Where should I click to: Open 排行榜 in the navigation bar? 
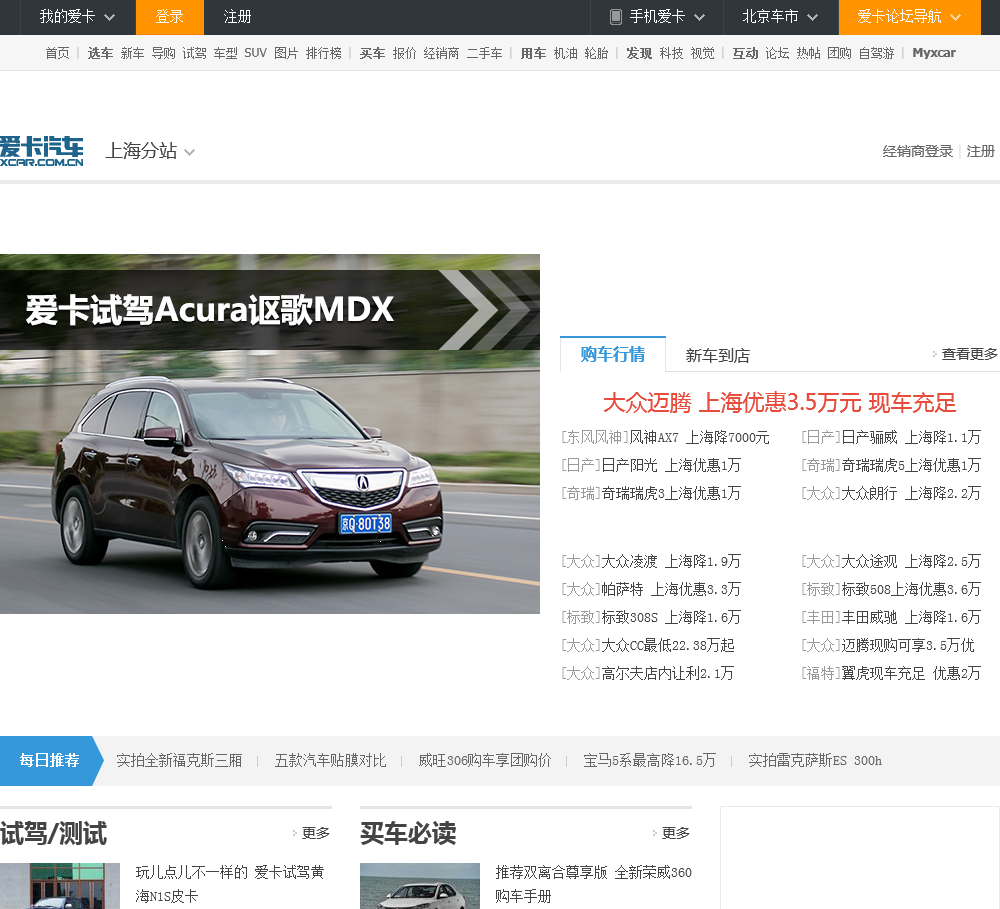click(323, 53)
